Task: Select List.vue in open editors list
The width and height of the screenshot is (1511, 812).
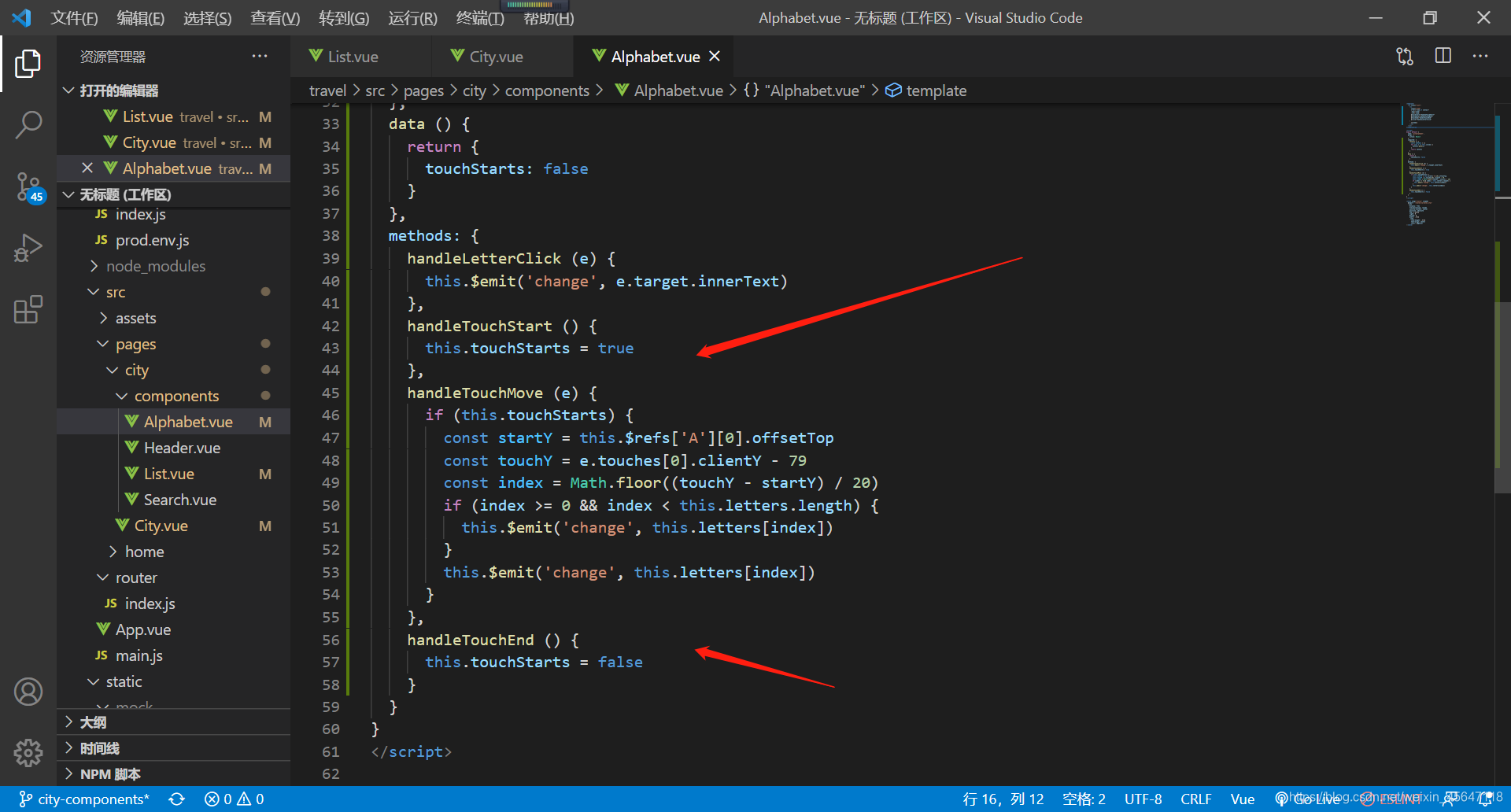Action: coord(174,116)
